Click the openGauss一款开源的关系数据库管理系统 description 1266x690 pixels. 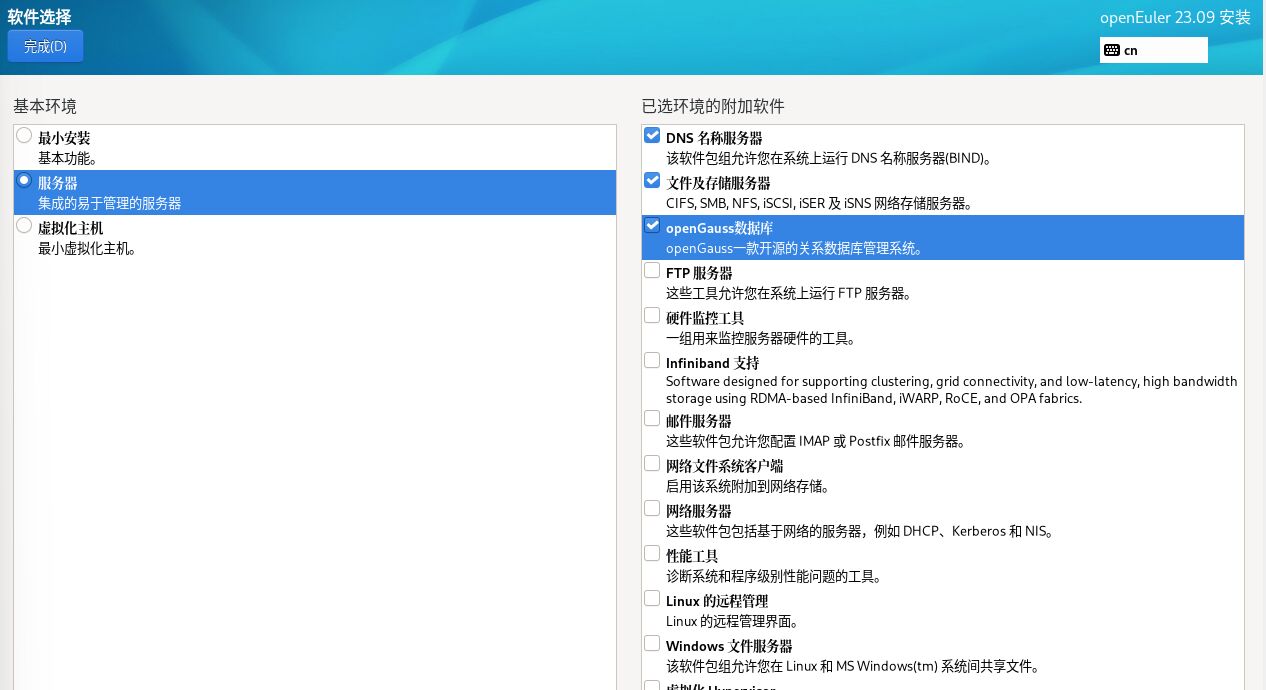tap(795, 248)
